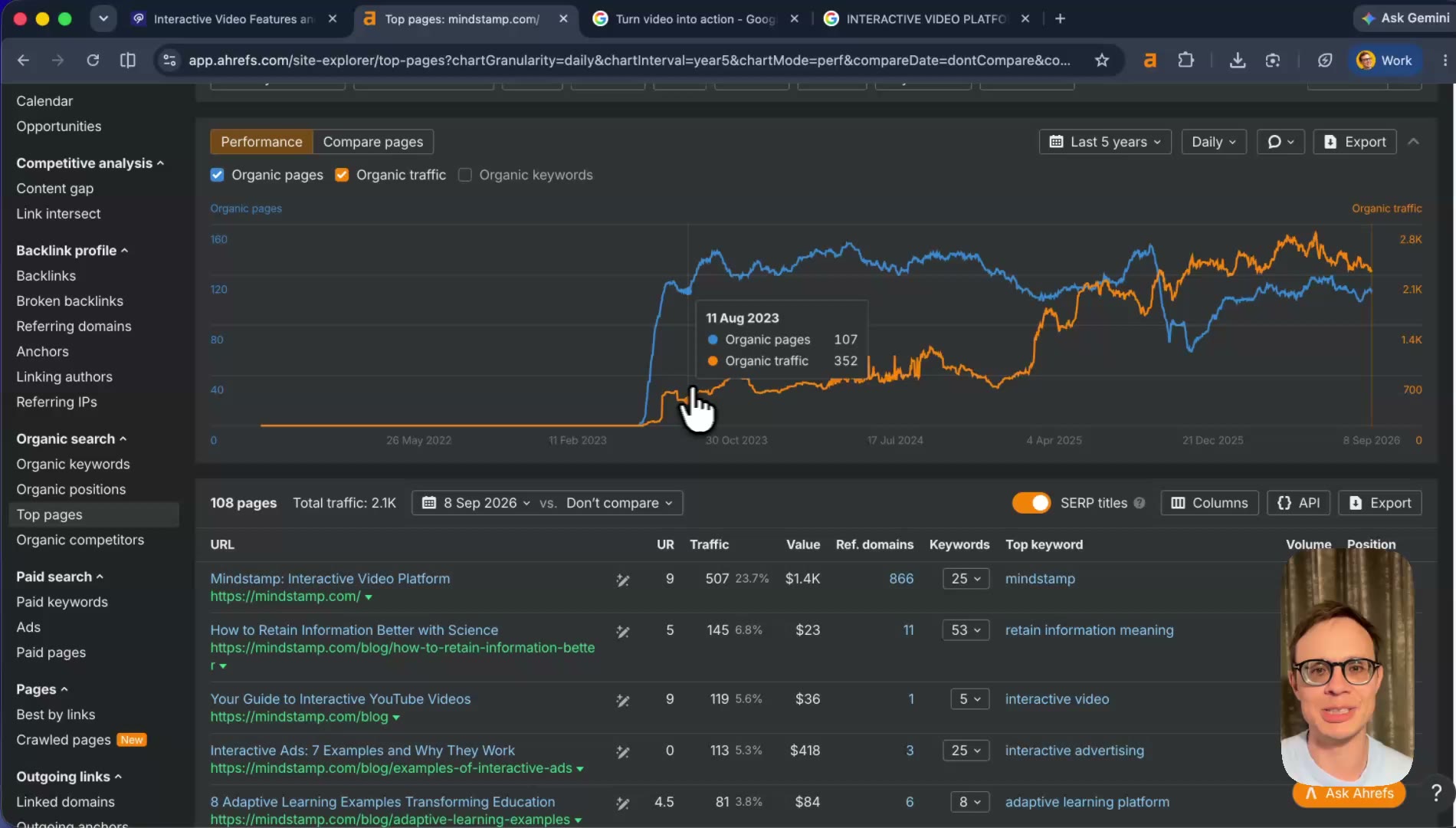The width and height of the screenshot is (1456, 828).
Task: Open the Don't compare dropdown
Action: [x=619, y=503]
